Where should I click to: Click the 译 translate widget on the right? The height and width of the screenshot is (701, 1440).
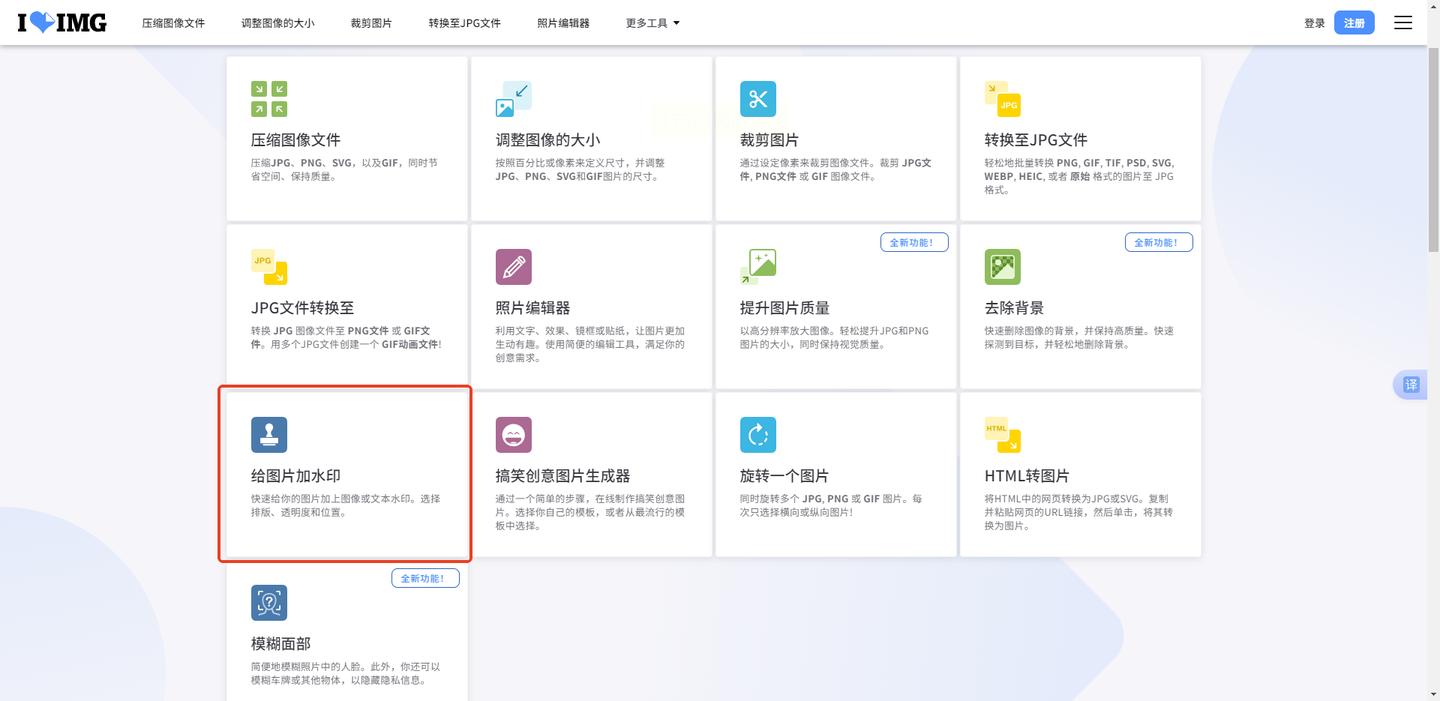(1412, 384)
